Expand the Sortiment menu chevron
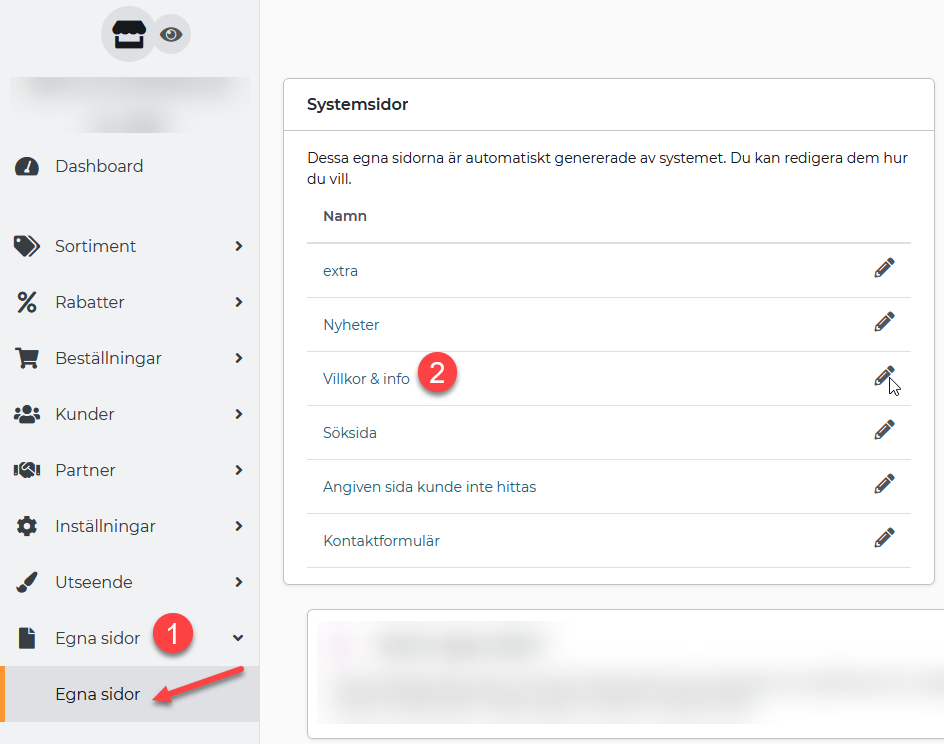This screenshot has width=944, height=744. click(x=238, y=246)
